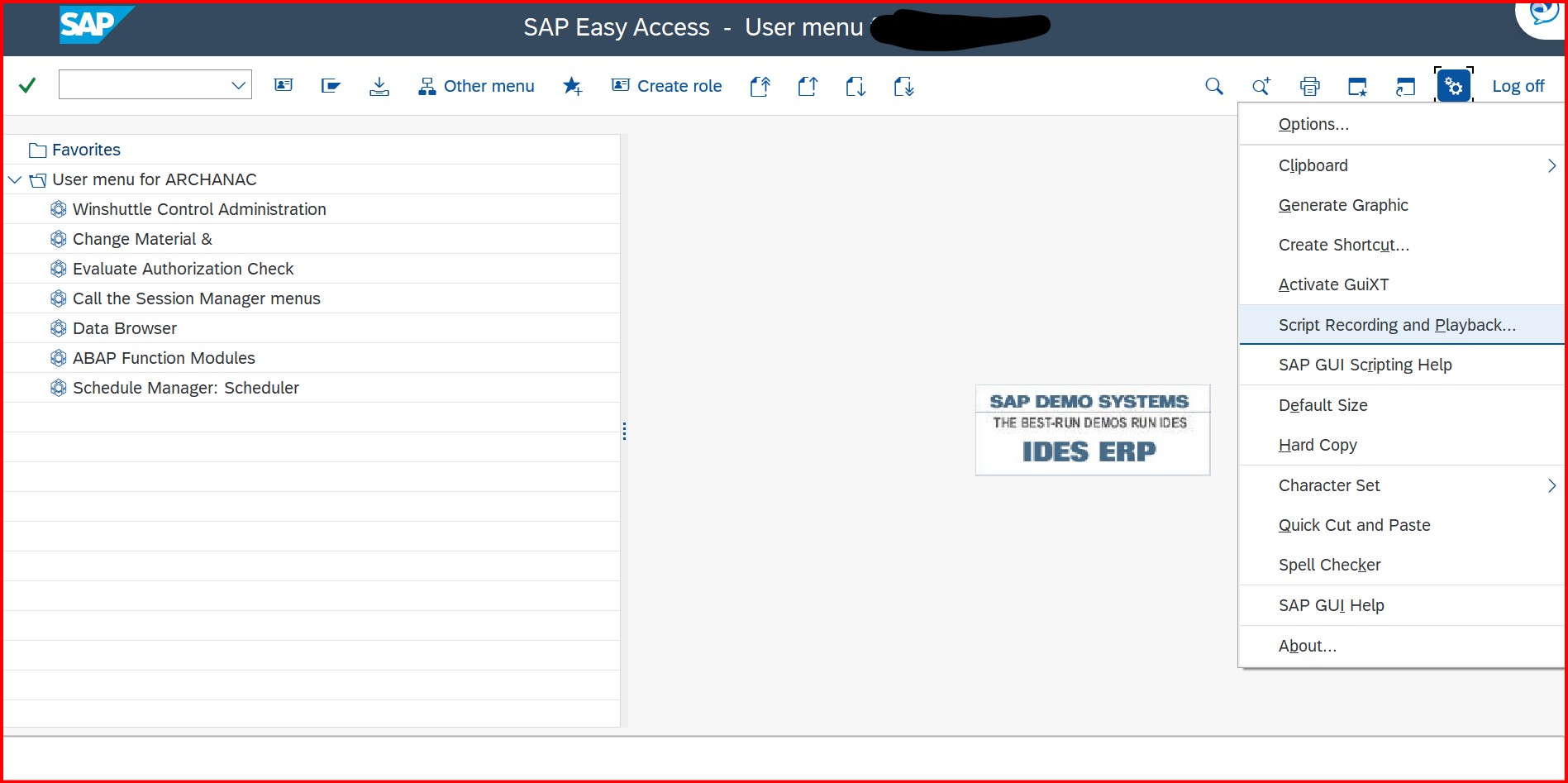Select Quick Cut and Paste

tap(1402, 525)
